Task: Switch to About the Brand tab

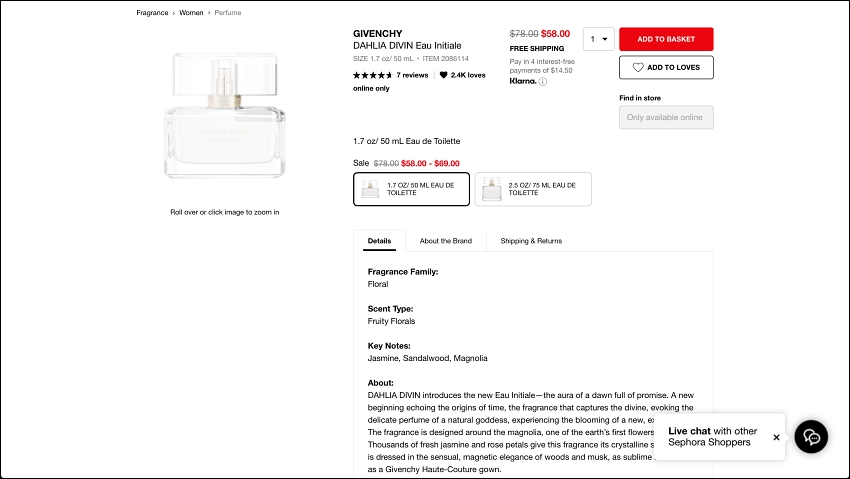Action: point(445,241)
